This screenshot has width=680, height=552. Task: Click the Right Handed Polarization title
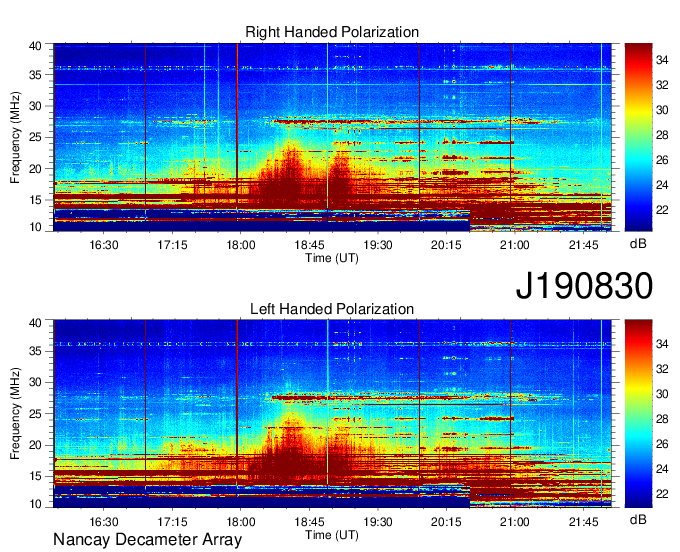(332, 32)
